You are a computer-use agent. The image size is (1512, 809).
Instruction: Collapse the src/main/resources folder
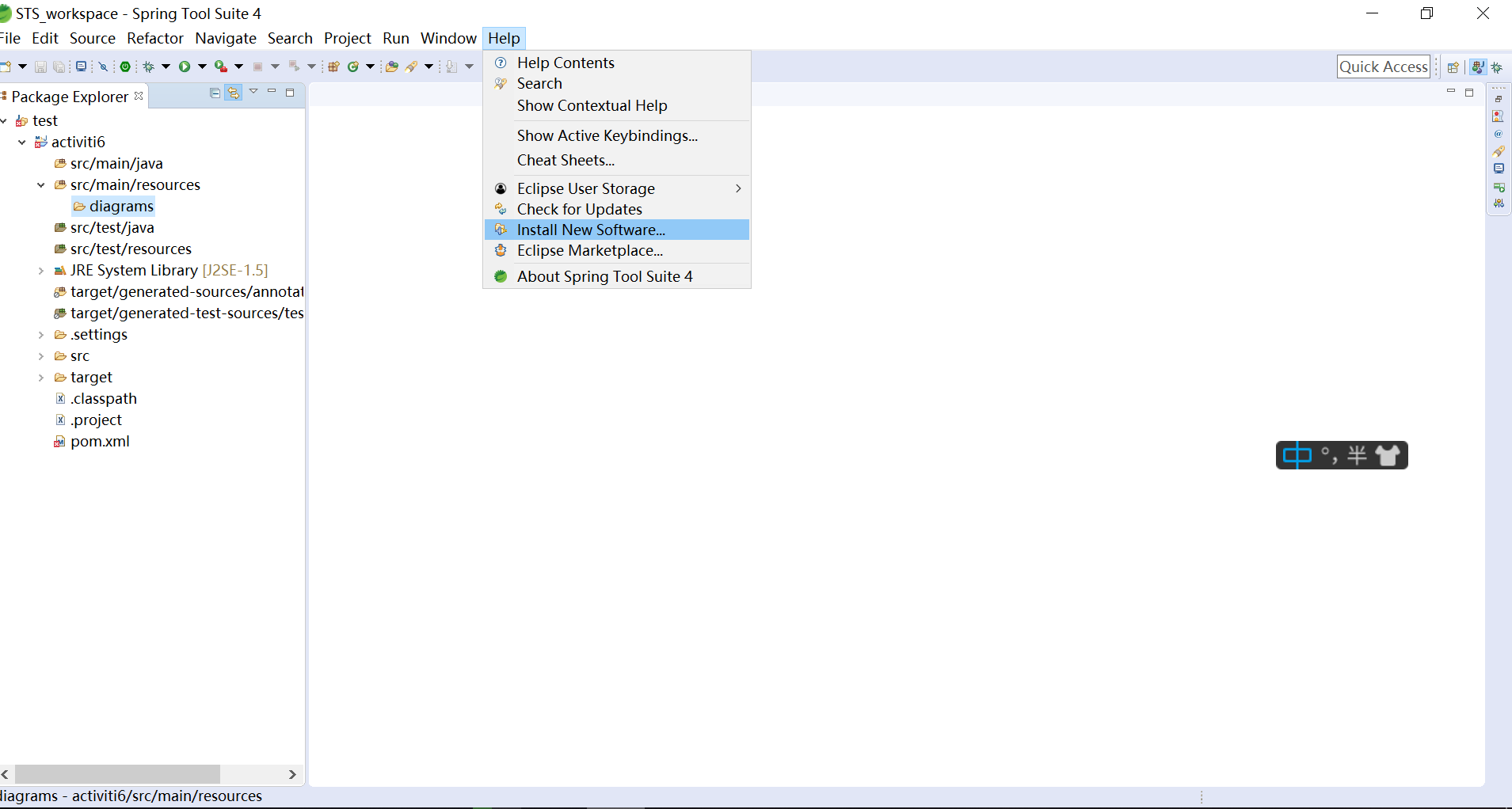coord(41,185)
